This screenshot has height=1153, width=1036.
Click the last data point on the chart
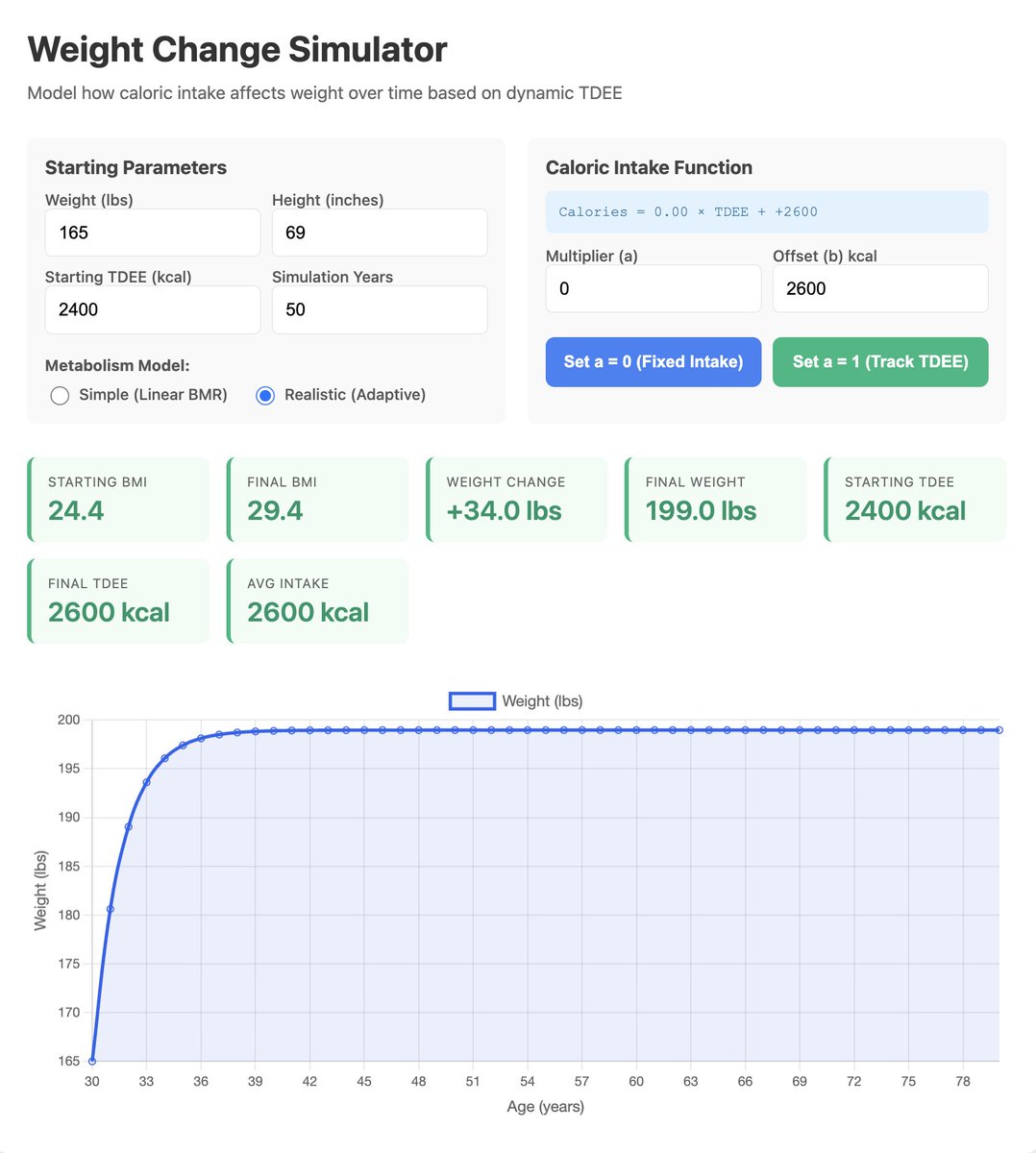(x=999, y=730)
